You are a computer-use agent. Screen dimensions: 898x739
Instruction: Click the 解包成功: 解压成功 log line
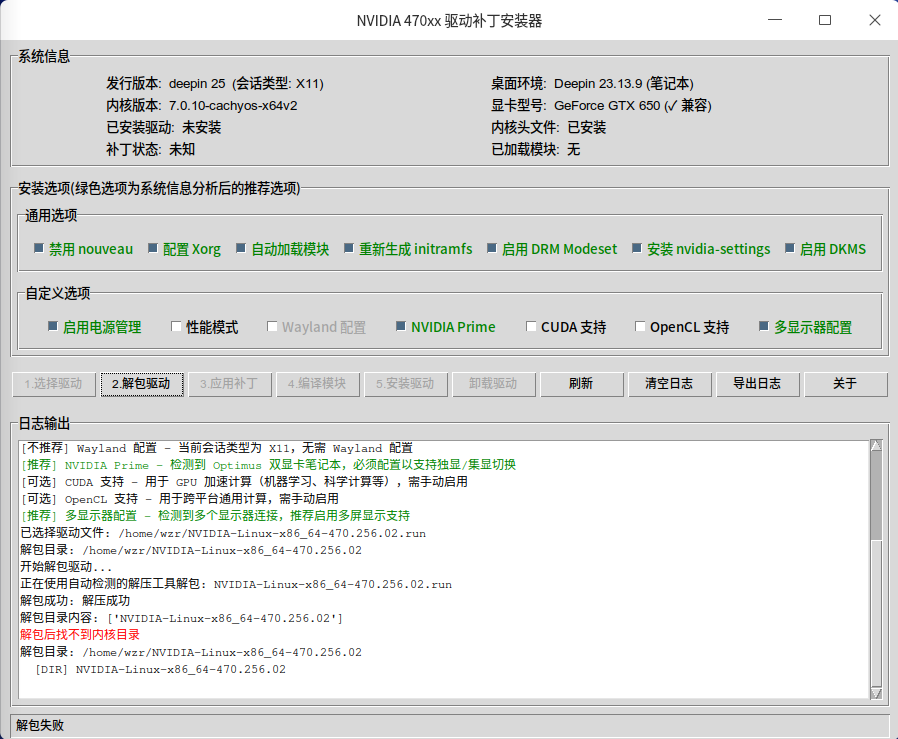click(x=75, y=601)
